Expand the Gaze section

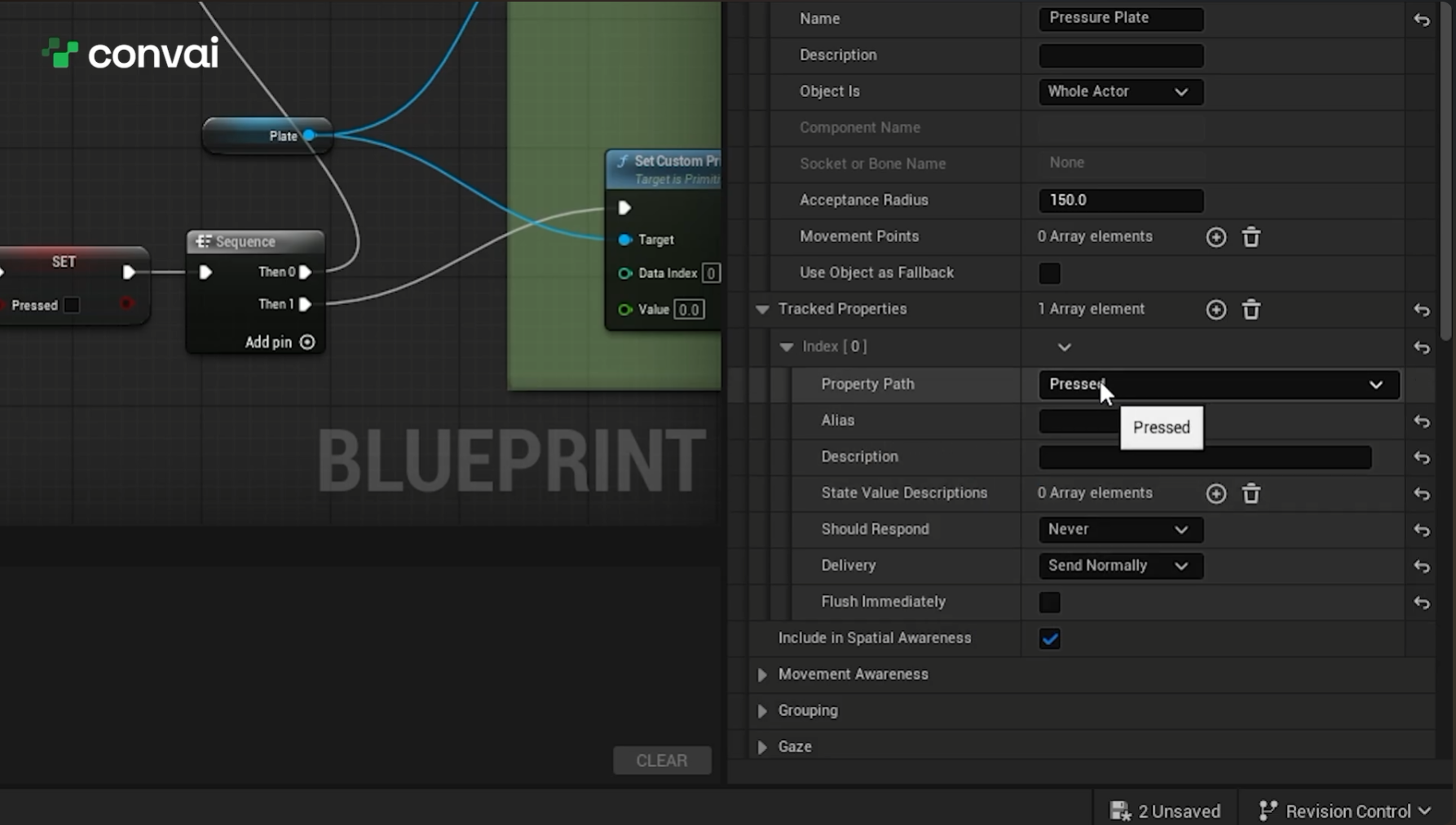coord(761,748)
